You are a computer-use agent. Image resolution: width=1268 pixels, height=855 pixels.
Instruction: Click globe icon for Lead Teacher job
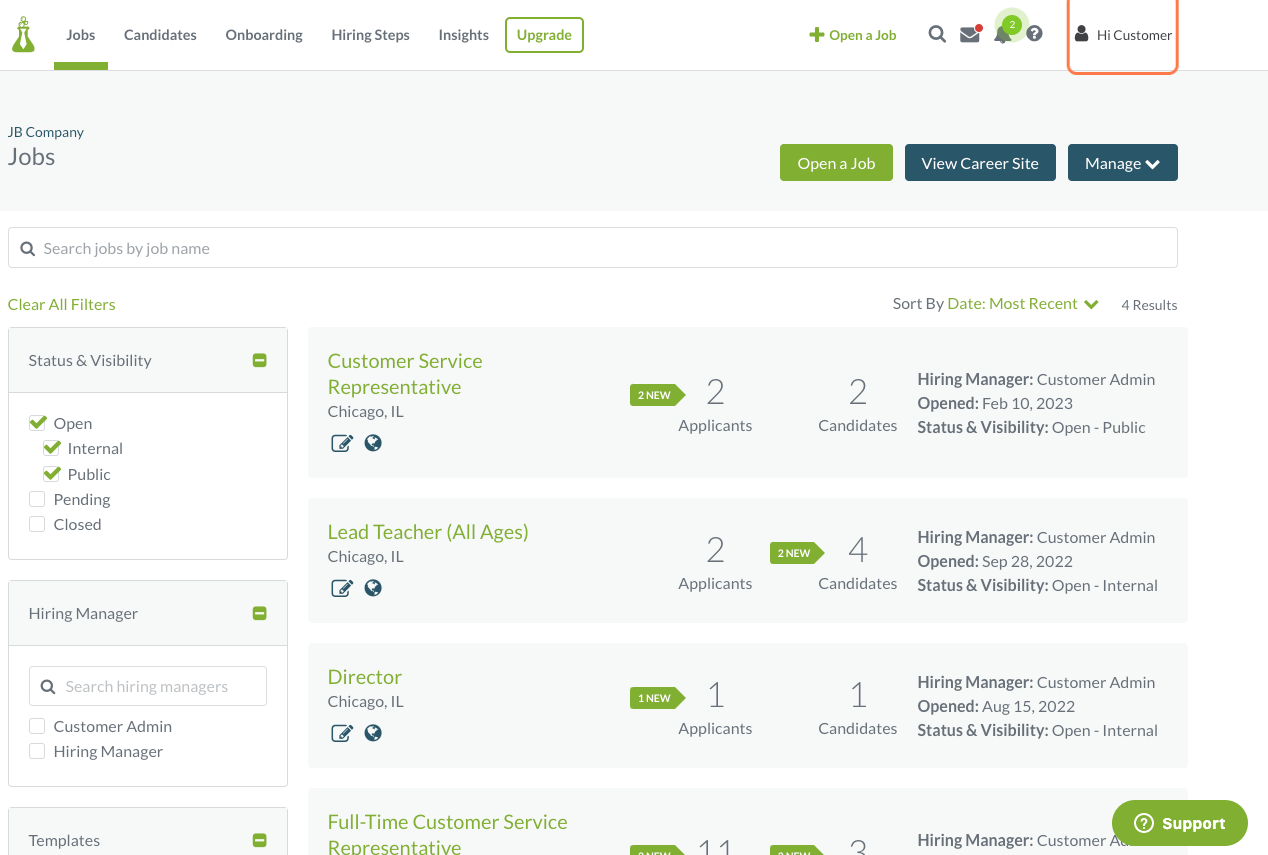373,588
